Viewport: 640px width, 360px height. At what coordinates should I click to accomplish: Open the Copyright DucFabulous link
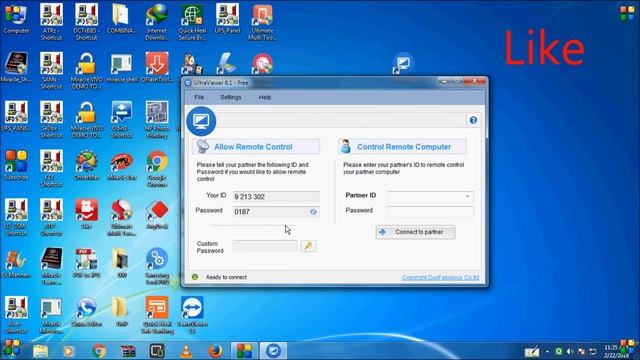pos(440,278)
